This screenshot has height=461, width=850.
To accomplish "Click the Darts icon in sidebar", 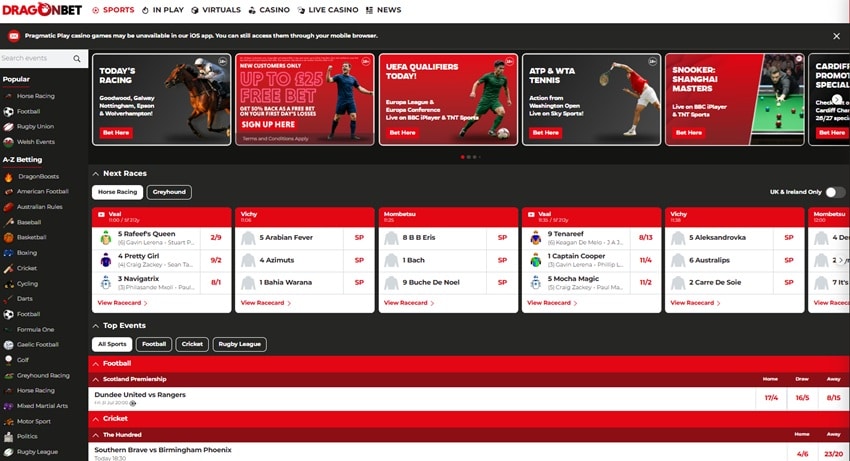I will click(8, 298).
